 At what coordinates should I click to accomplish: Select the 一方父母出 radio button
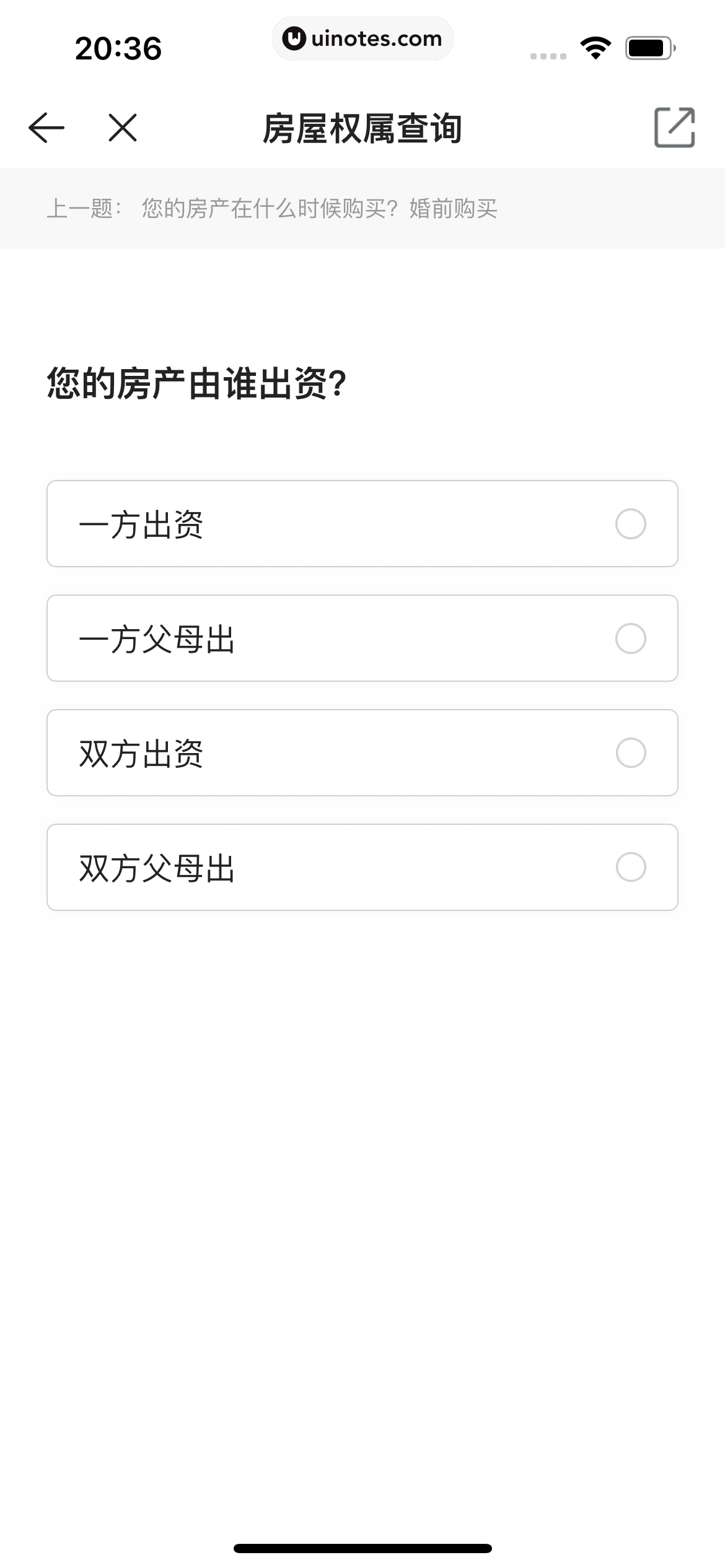point(630,638)
